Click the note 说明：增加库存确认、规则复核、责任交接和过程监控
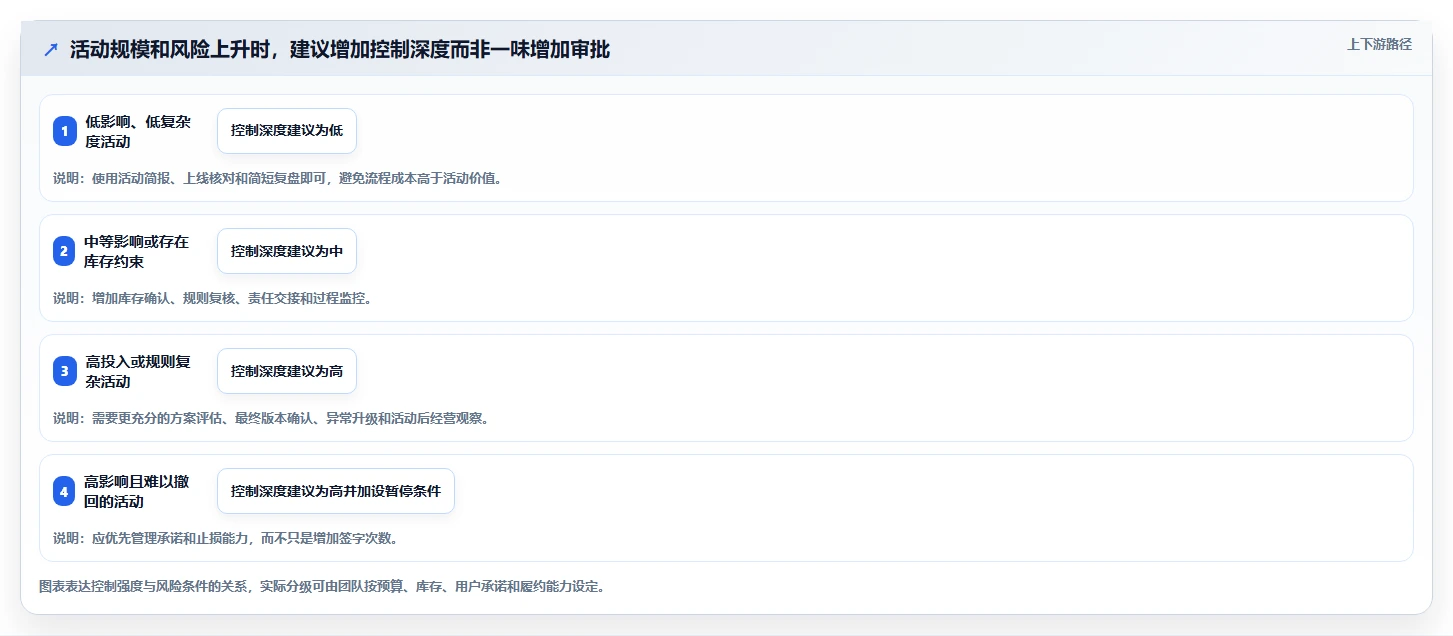This screenshot has width=1453, height=636. click(212, 298)
